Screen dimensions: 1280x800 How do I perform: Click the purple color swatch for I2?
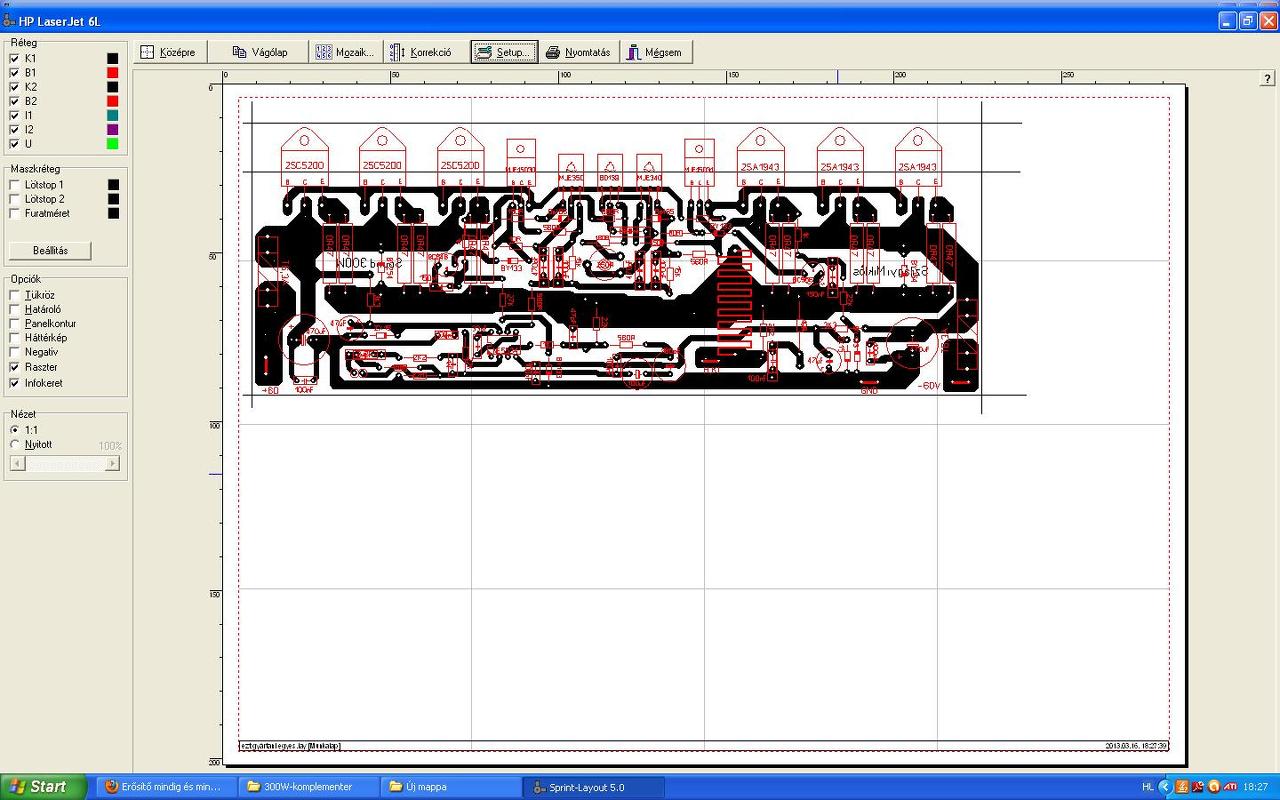click(113, 129)
